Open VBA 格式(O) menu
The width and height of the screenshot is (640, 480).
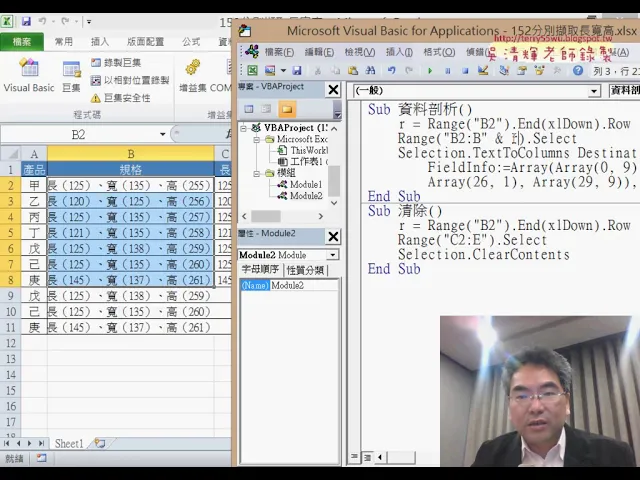(439, 52)
